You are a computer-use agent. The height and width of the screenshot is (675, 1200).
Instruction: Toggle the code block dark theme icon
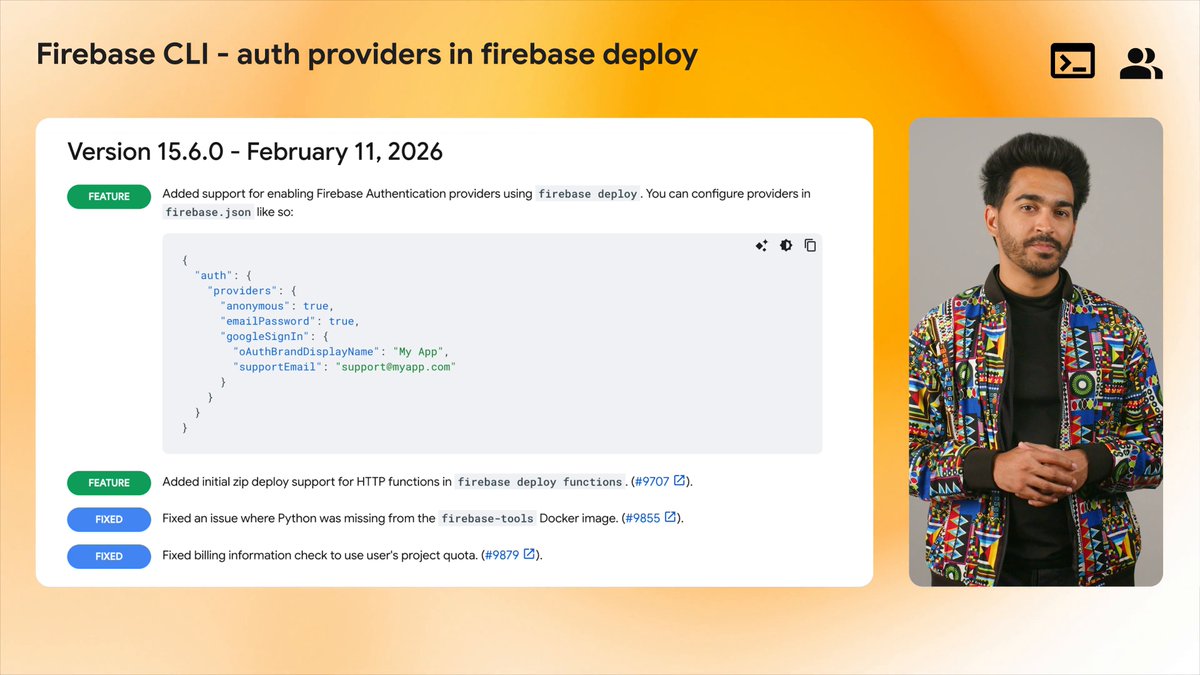[x=786, y=245]
